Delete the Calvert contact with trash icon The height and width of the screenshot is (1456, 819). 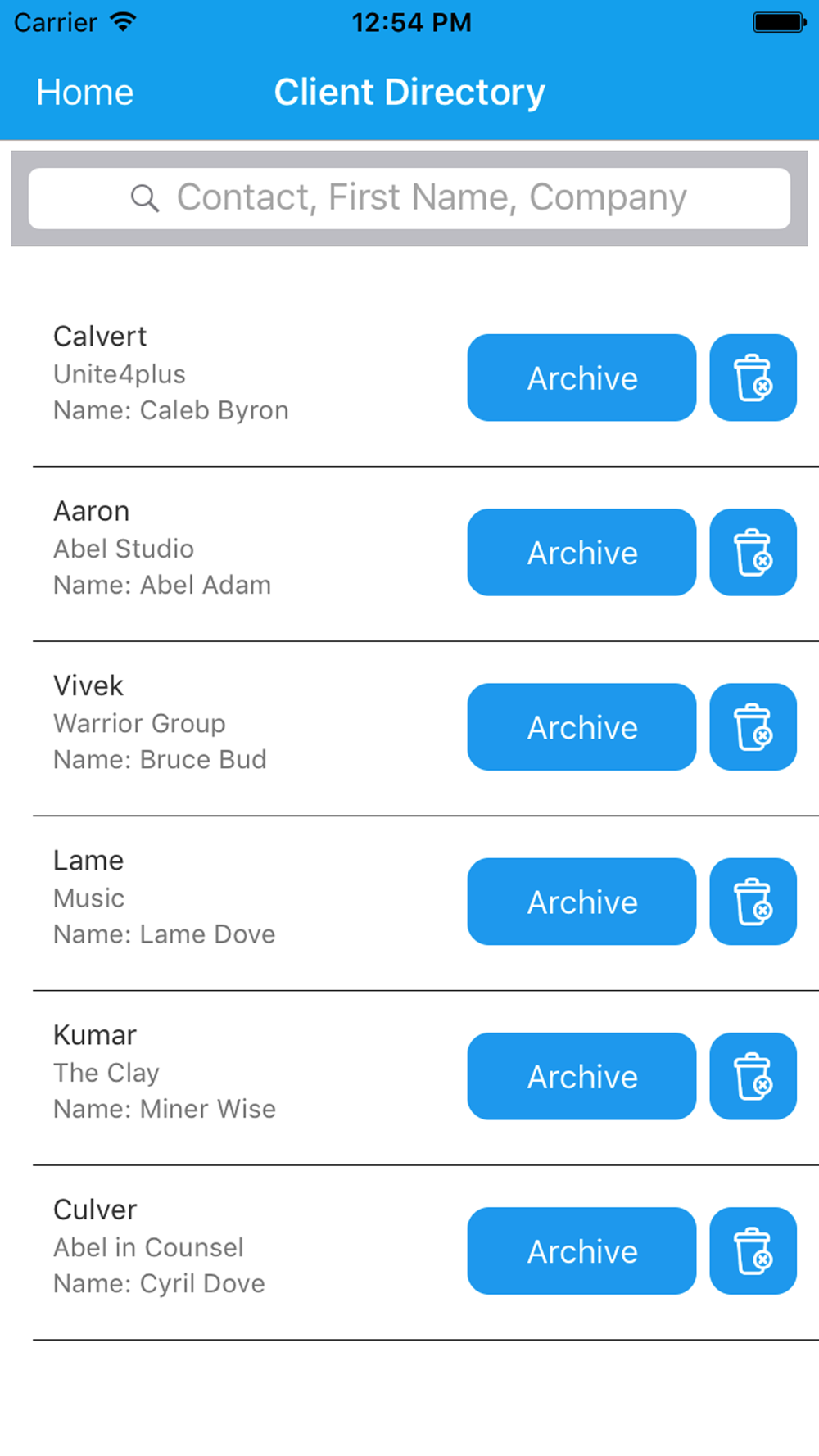coord(753,378)
